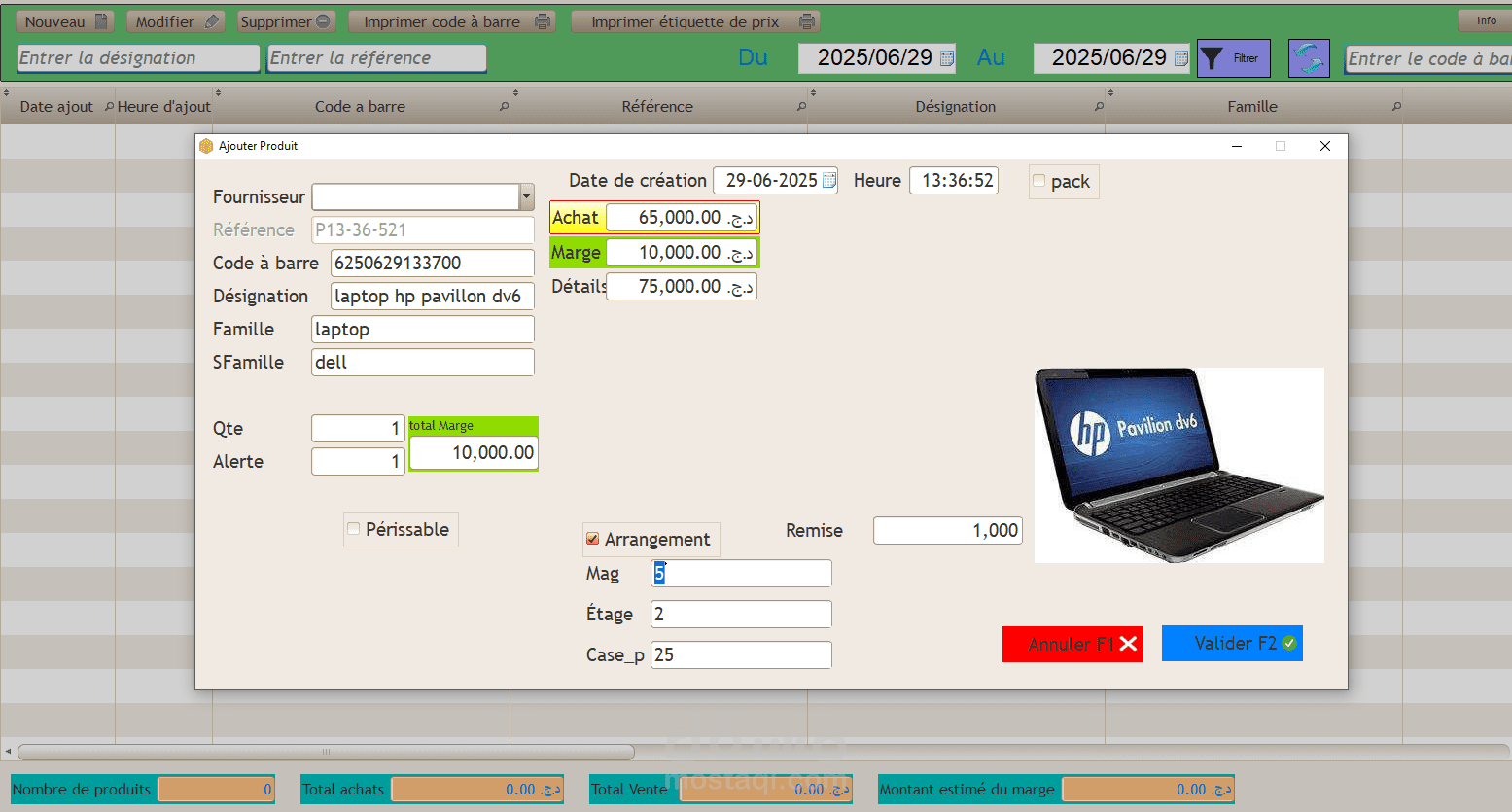Open Date de création calendar icon

click(x=829, y=180)
